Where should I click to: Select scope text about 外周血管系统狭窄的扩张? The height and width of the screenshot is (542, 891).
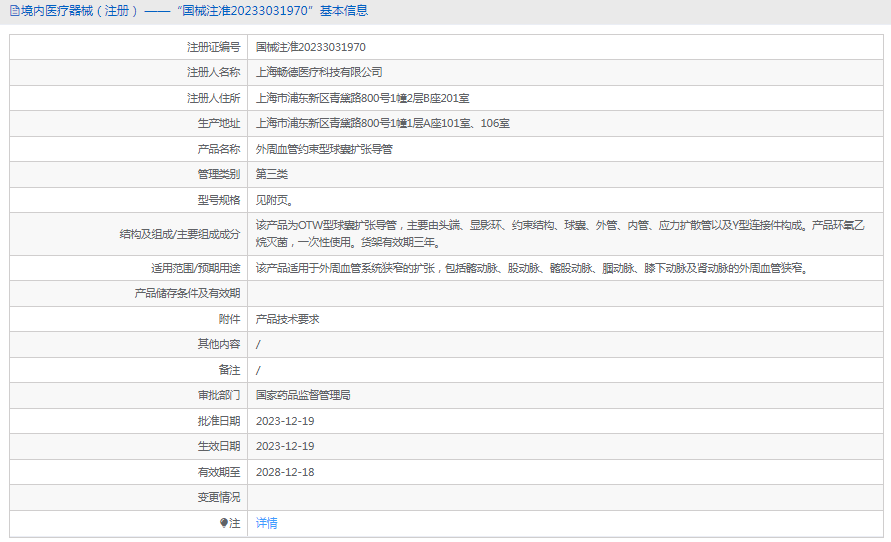click(x=532, y=268)
